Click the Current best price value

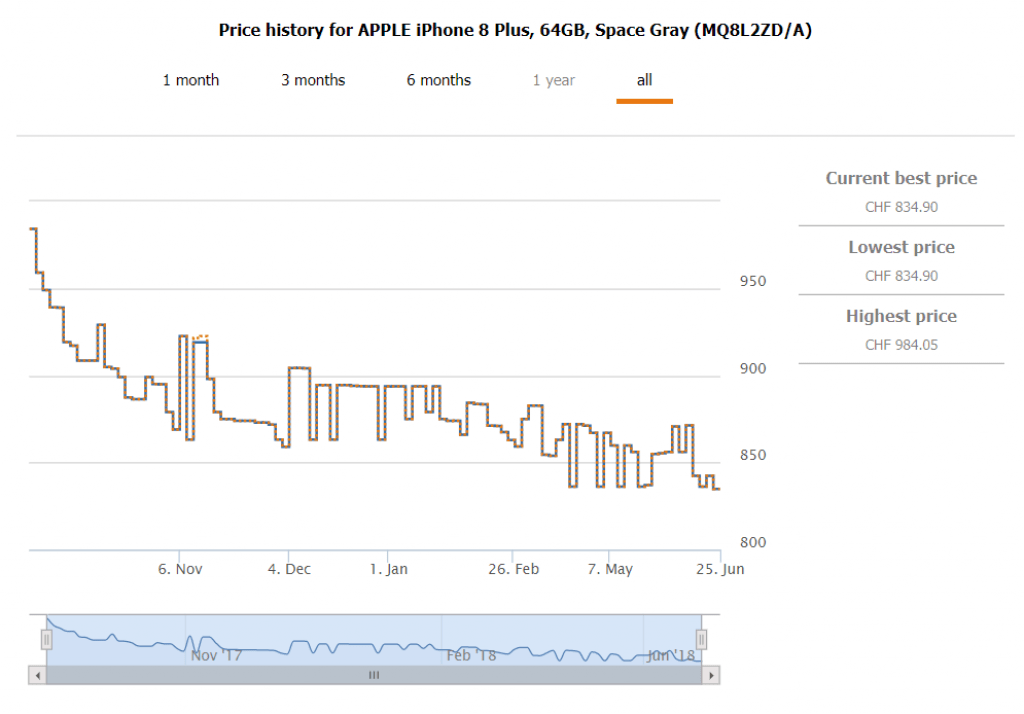pos(901,207)
